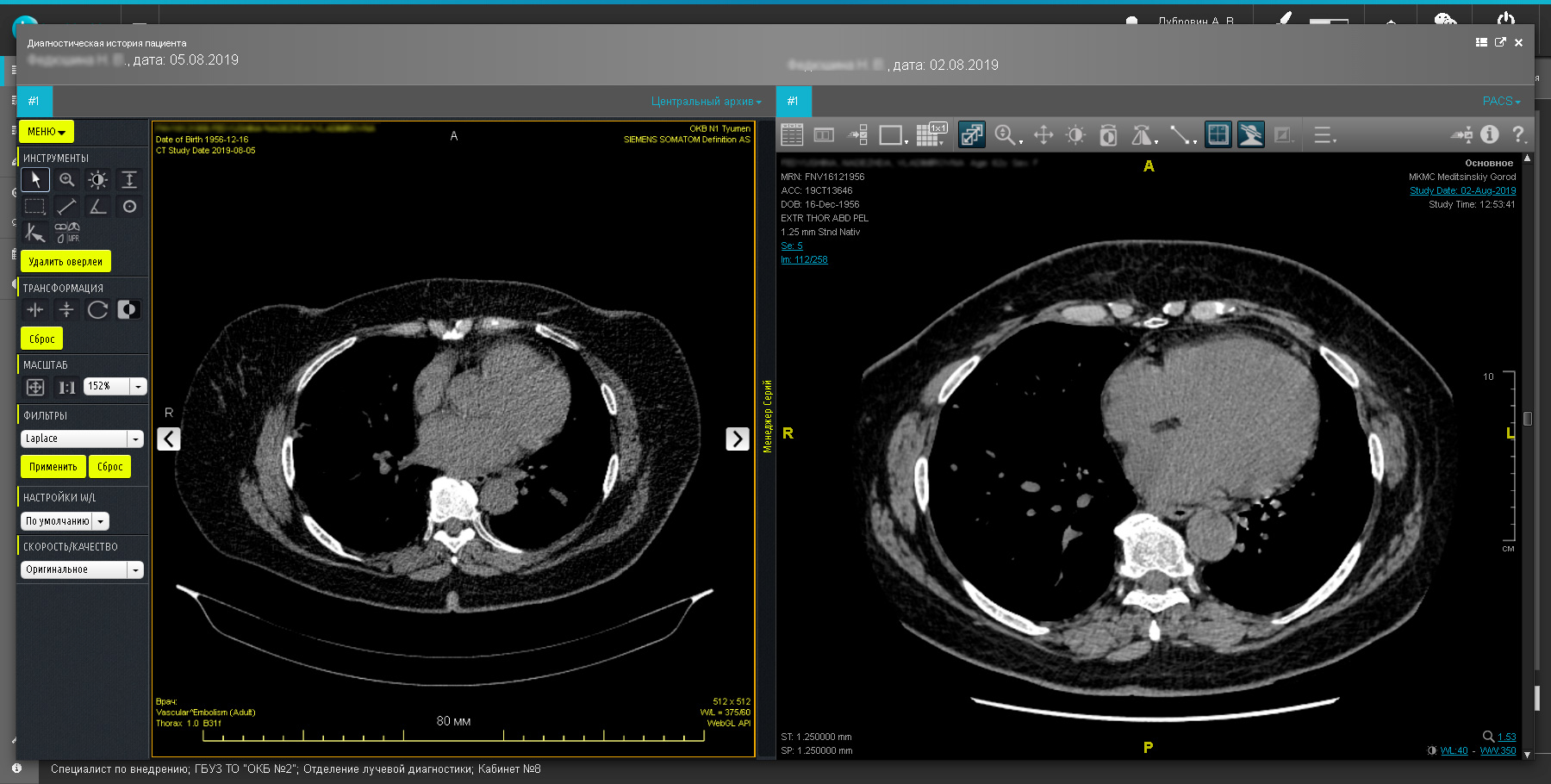Open the Центральный архив dropdown
This screenshot has width=1551, height=784.
[706, 102]
